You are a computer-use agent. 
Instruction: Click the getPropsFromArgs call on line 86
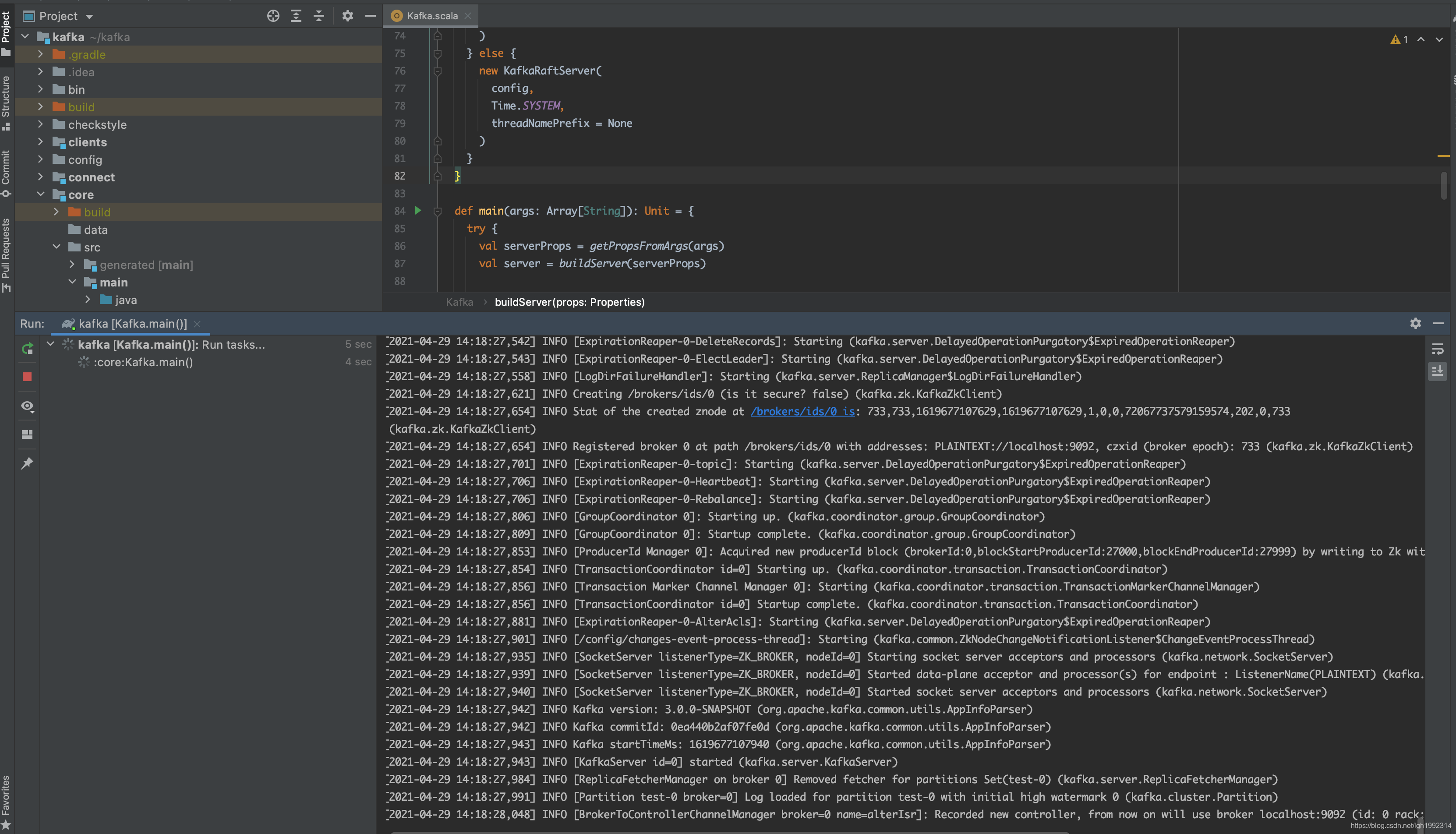[638, 246]
